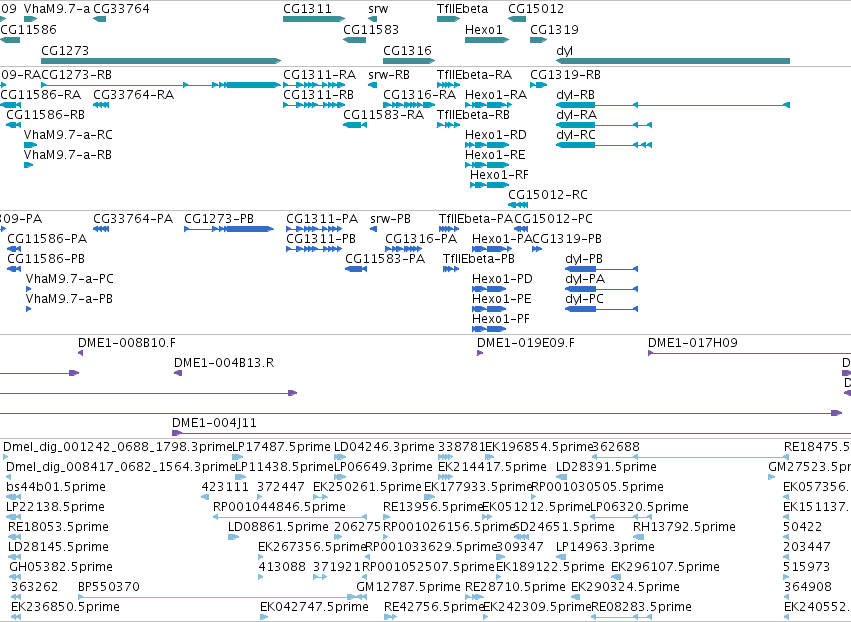Viewport: 851px width, 622px height.
Task: Click the CG1319 gene glyph
Action: (x=538, y=40)
